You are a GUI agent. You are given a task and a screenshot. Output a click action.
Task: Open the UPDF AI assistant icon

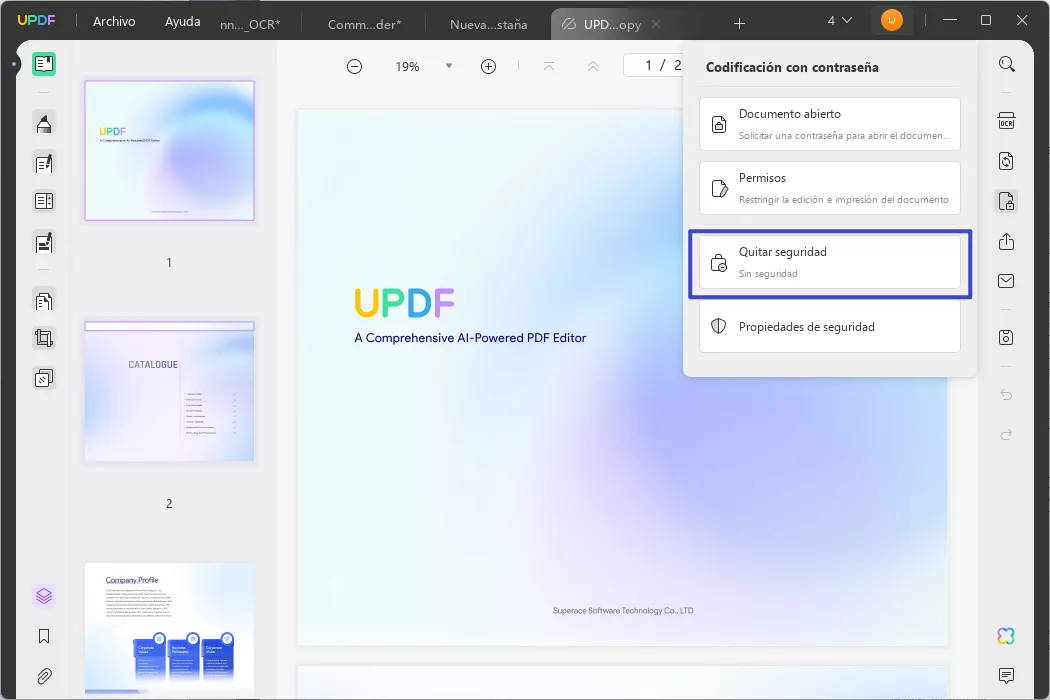(1006, 636)
